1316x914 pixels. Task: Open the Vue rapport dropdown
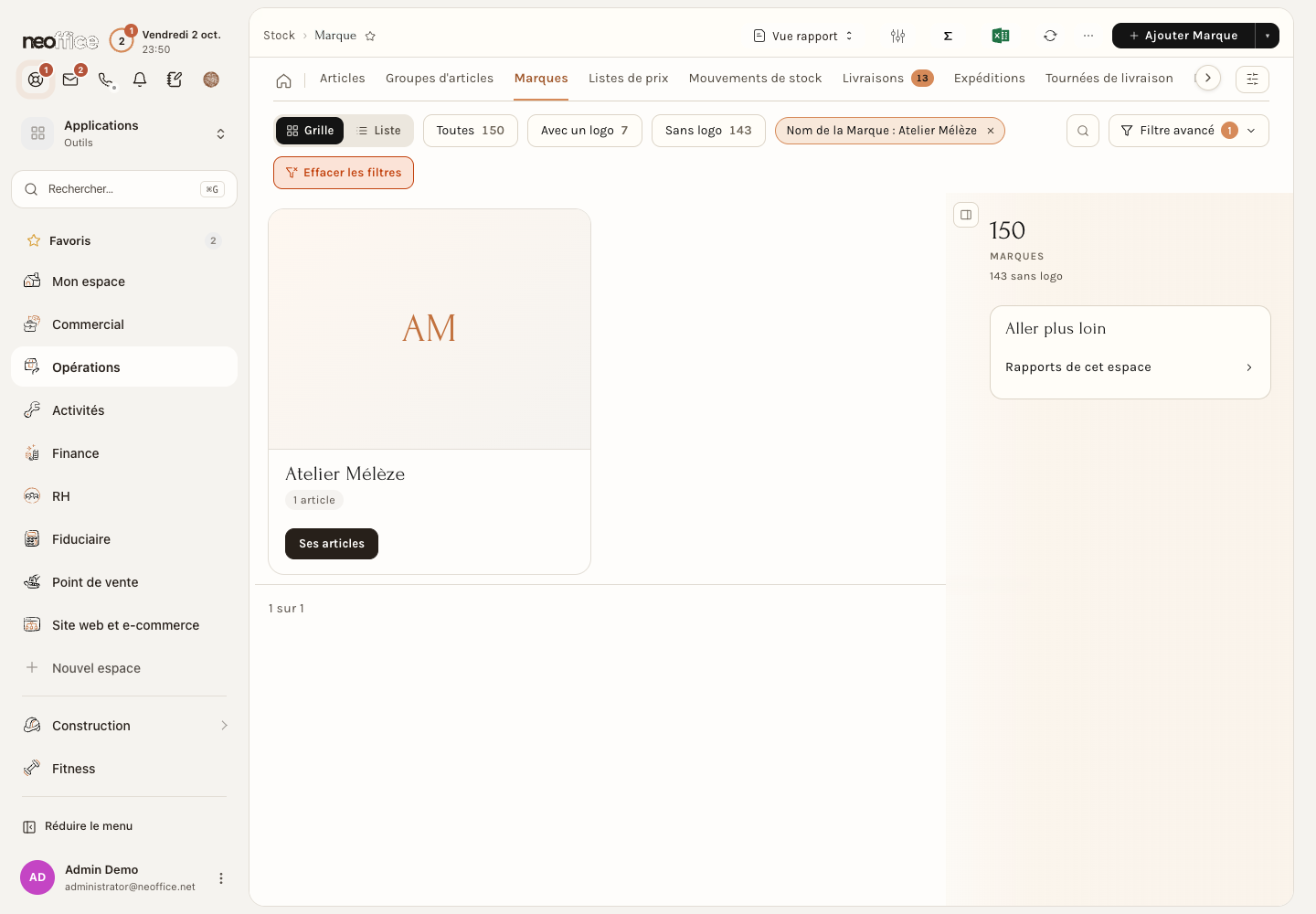pos(803,36)
